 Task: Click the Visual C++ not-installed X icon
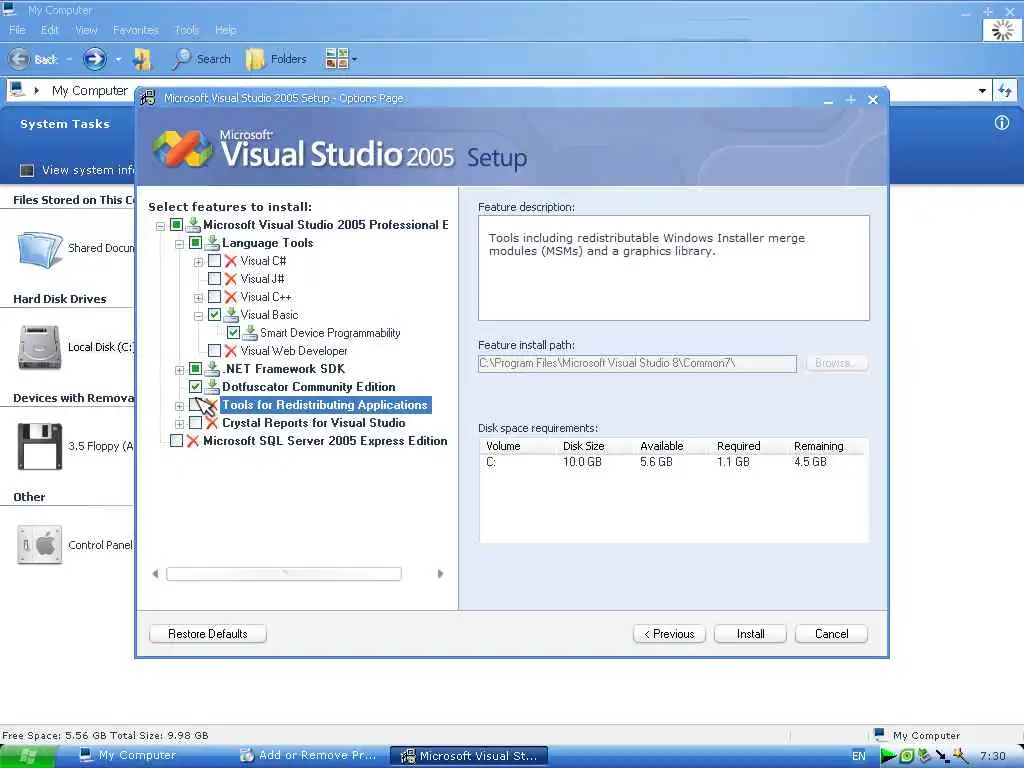coord(231,297)
